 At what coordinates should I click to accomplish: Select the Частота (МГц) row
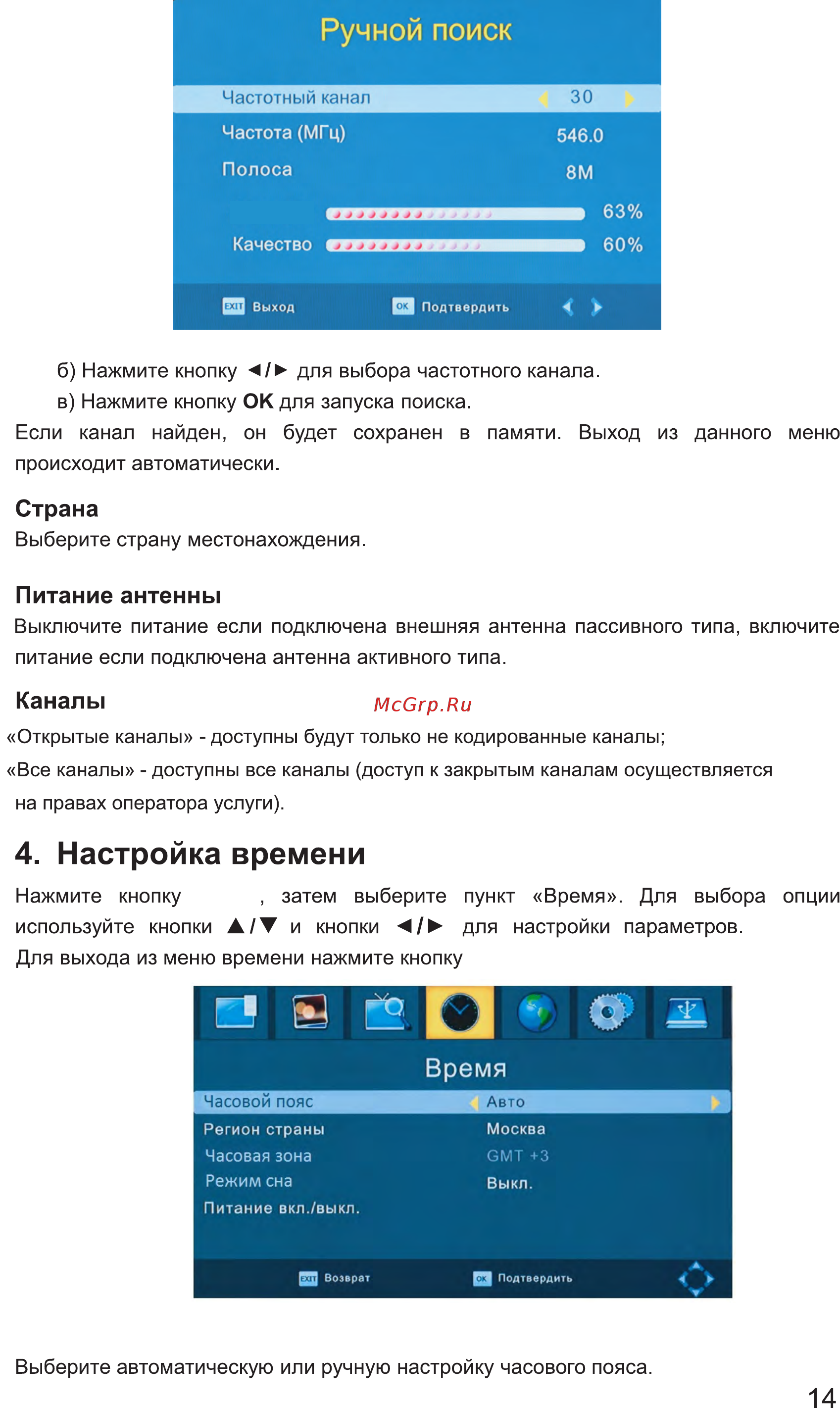417,134
